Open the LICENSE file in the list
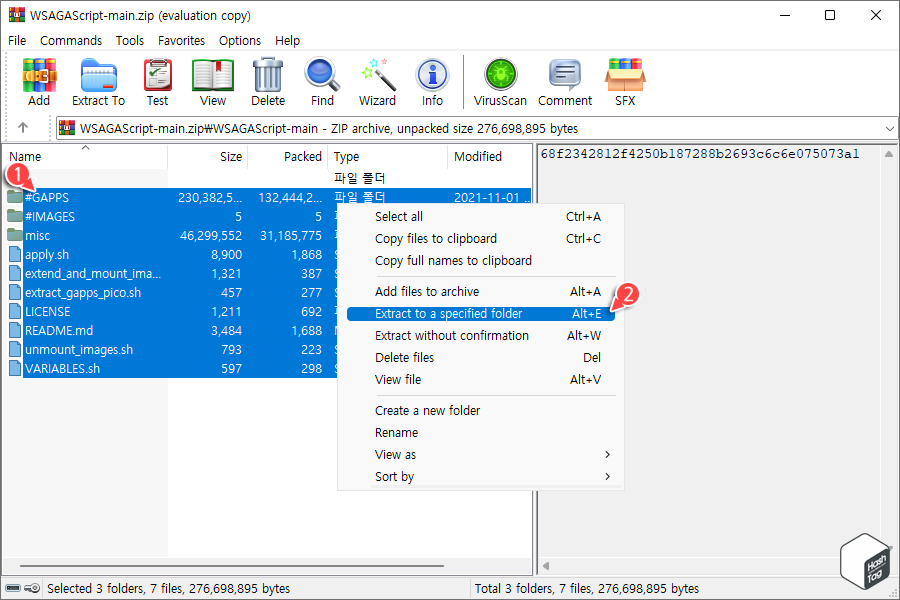This screenshot has height=600, width=900. pyautogui.click(x=46, y=311)
